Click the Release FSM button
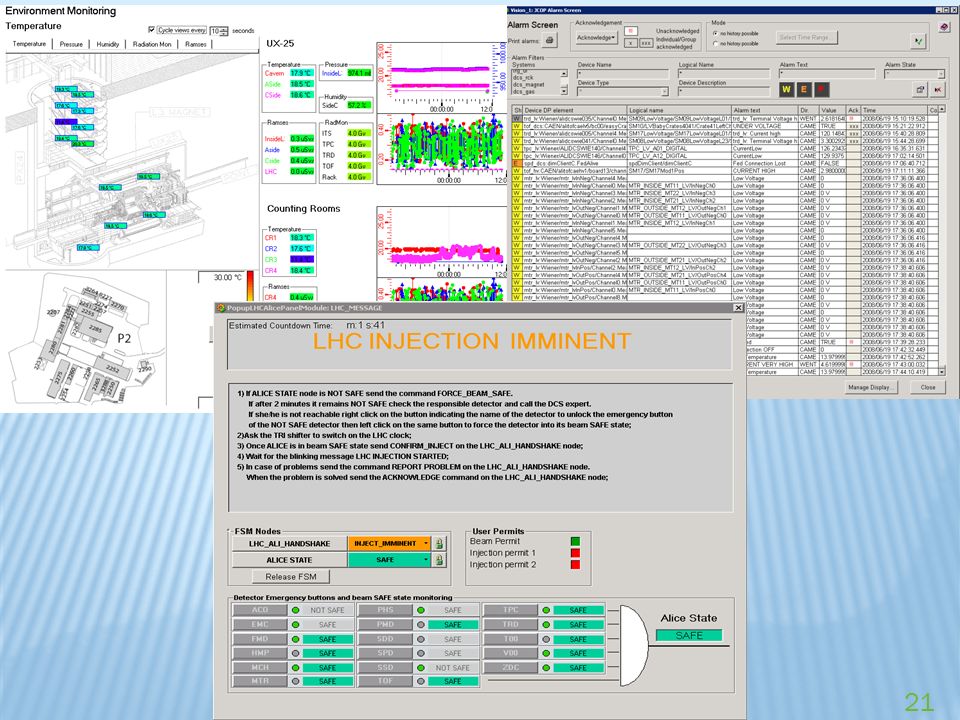The image size is (960, 720). [291, 577]
